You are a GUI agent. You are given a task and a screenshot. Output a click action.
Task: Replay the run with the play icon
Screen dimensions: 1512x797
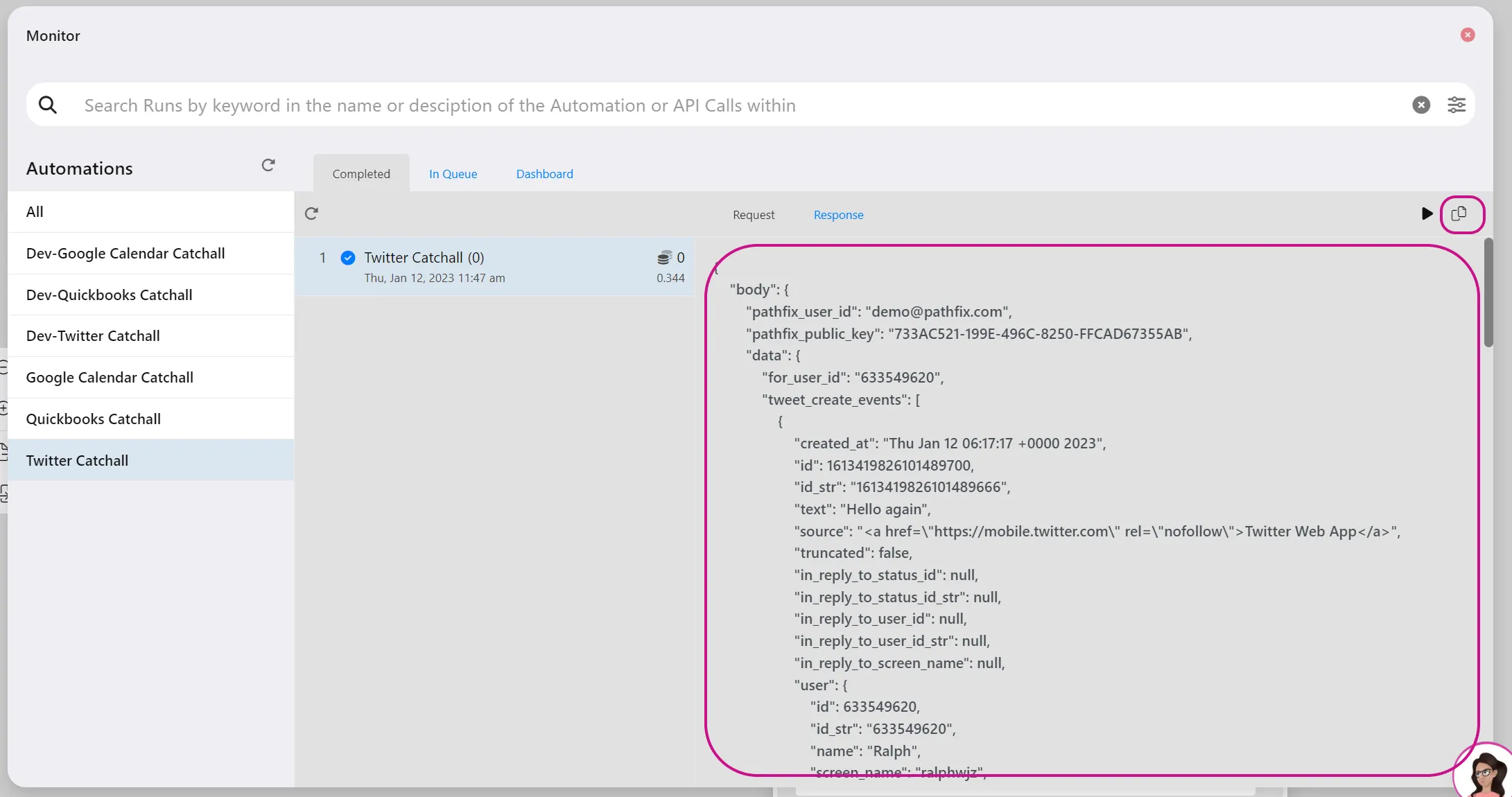coord(1427,213)
